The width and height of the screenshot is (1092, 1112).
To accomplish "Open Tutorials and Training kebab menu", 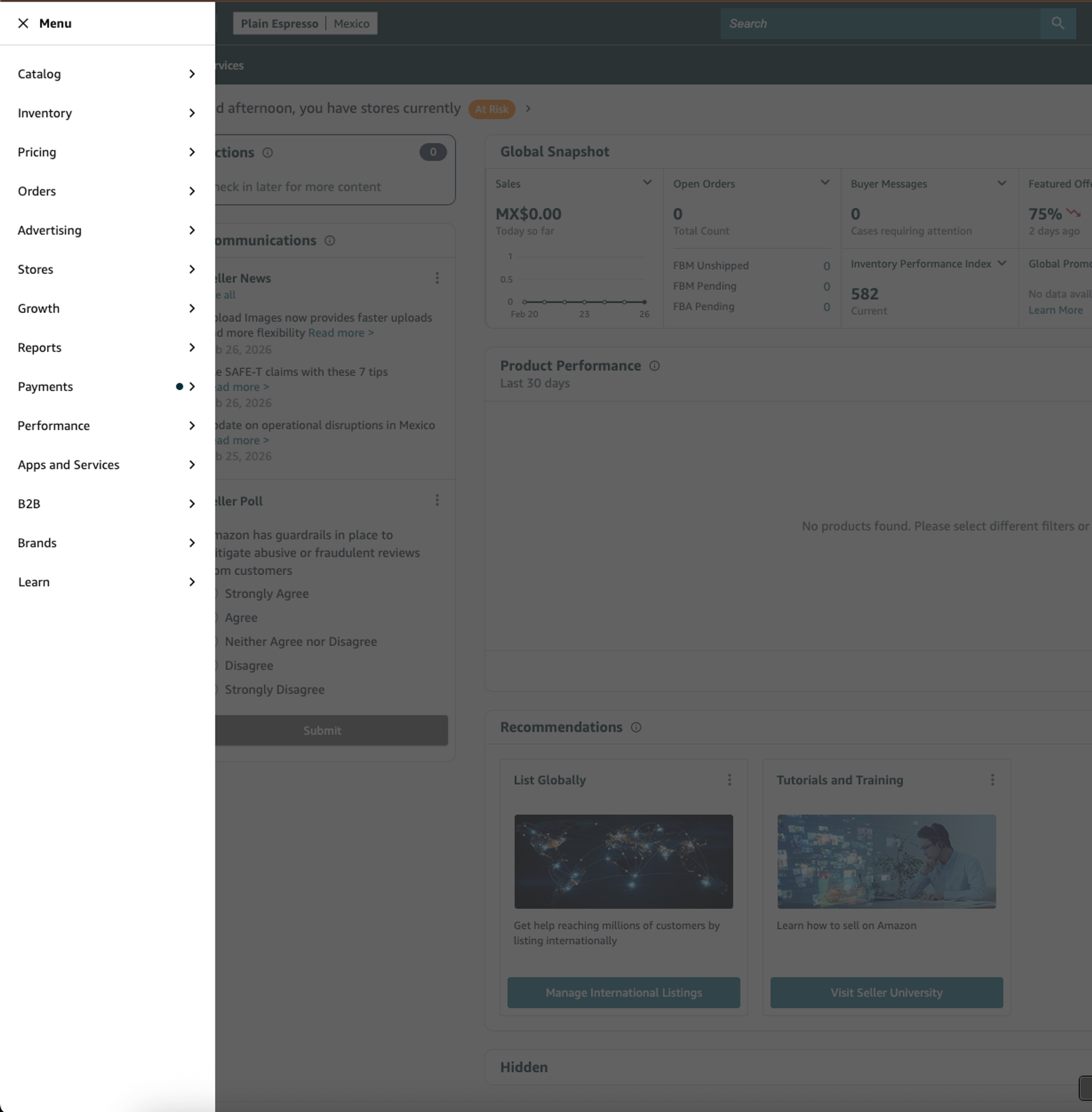I will (992, 779).
